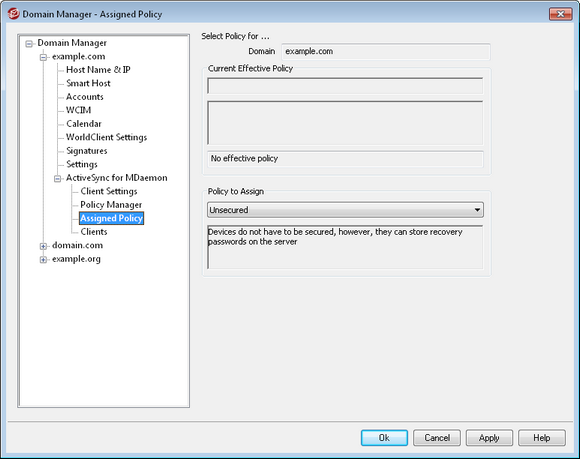This screenshot has height=459, width=580.
Task: Open the Smart Host settings page
Action: coord(88,83)
